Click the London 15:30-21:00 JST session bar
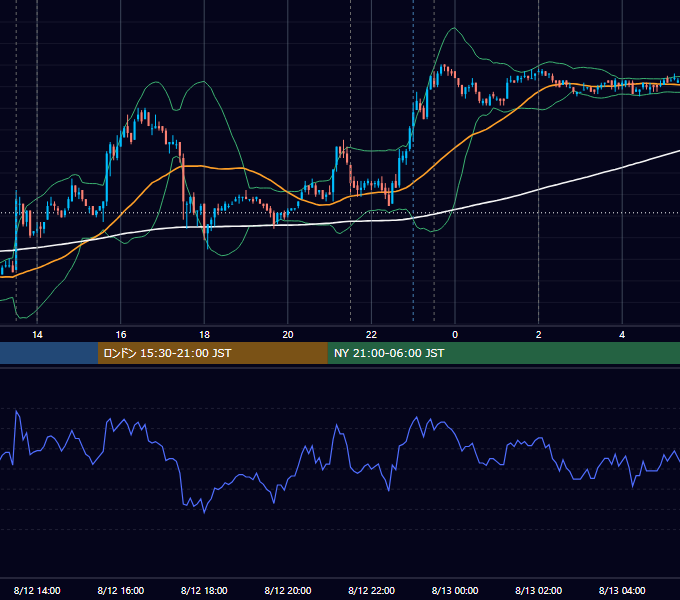This screenshot has width=680, height=600. click(x=212, y=353)
